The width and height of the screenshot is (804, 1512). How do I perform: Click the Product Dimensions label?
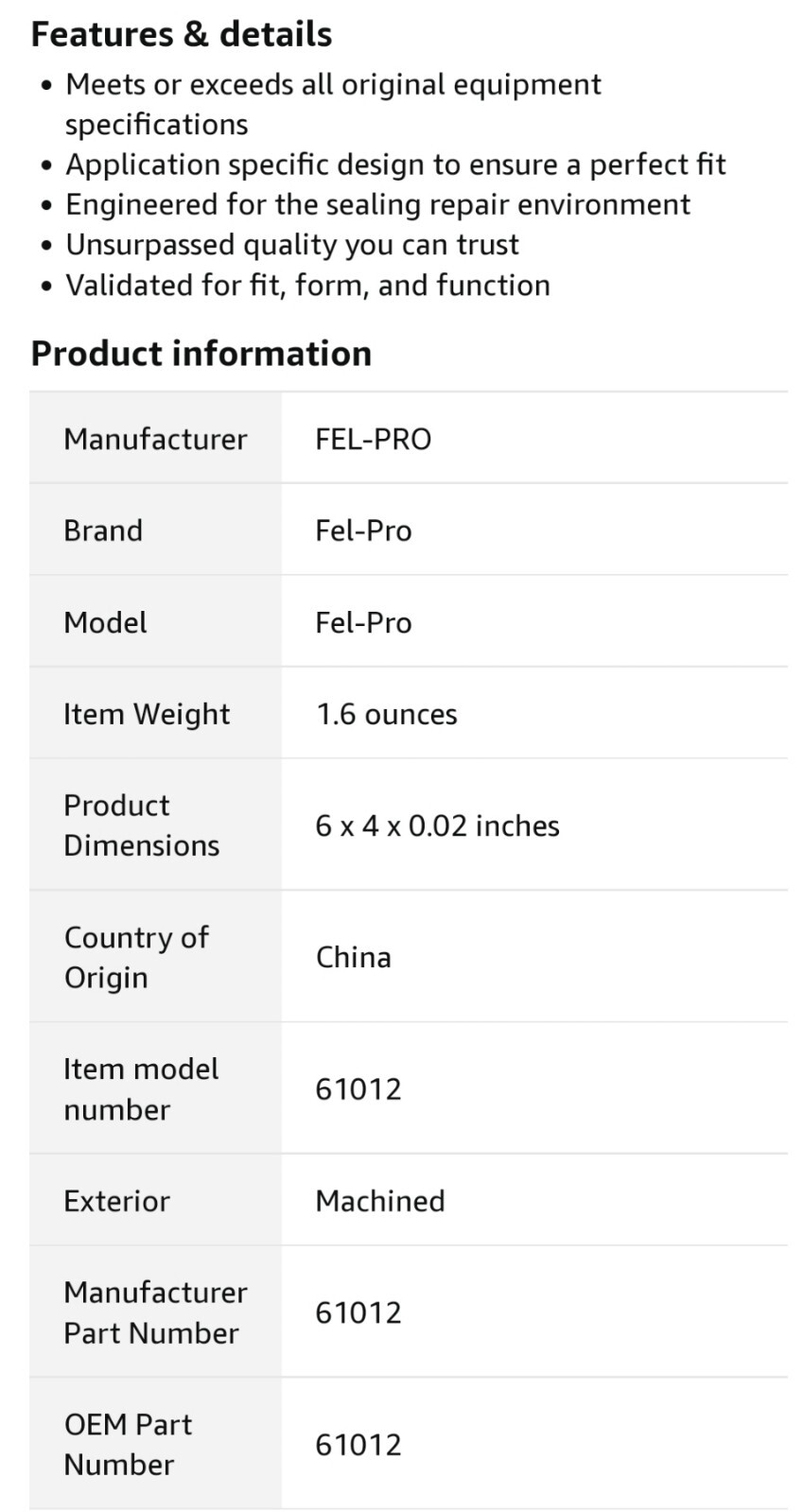coord(141,825)
